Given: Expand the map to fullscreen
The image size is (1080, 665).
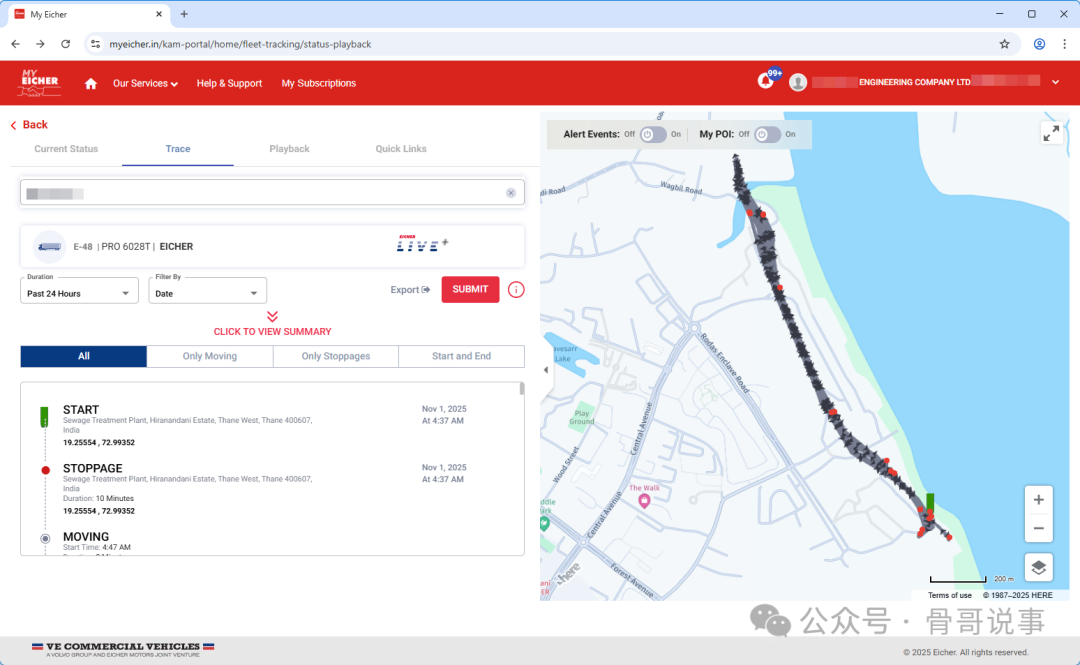Looking at the screenshot, I should click(1051, 133).
